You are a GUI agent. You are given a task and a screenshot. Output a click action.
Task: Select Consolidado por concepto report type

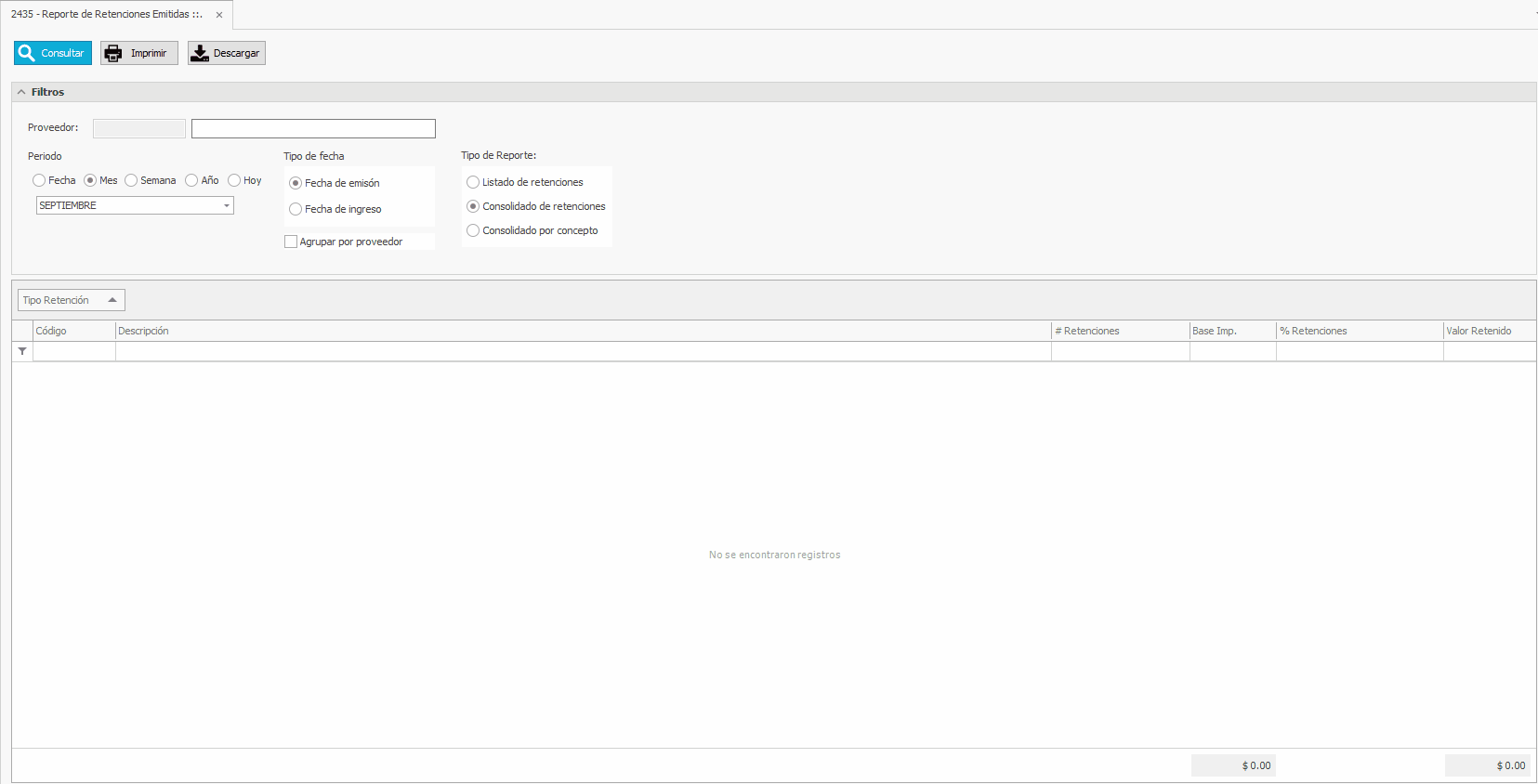[x=473, y=230]
